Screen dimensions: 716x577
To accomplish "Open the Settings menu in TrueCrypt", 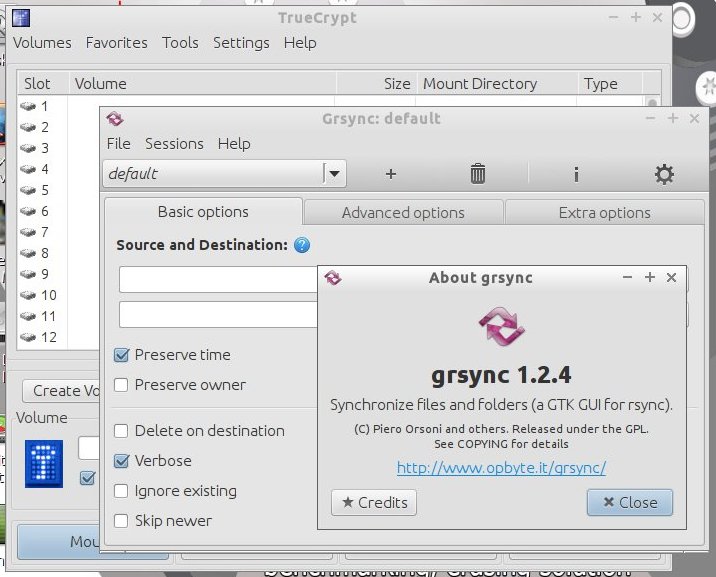I will click(241, 43).
